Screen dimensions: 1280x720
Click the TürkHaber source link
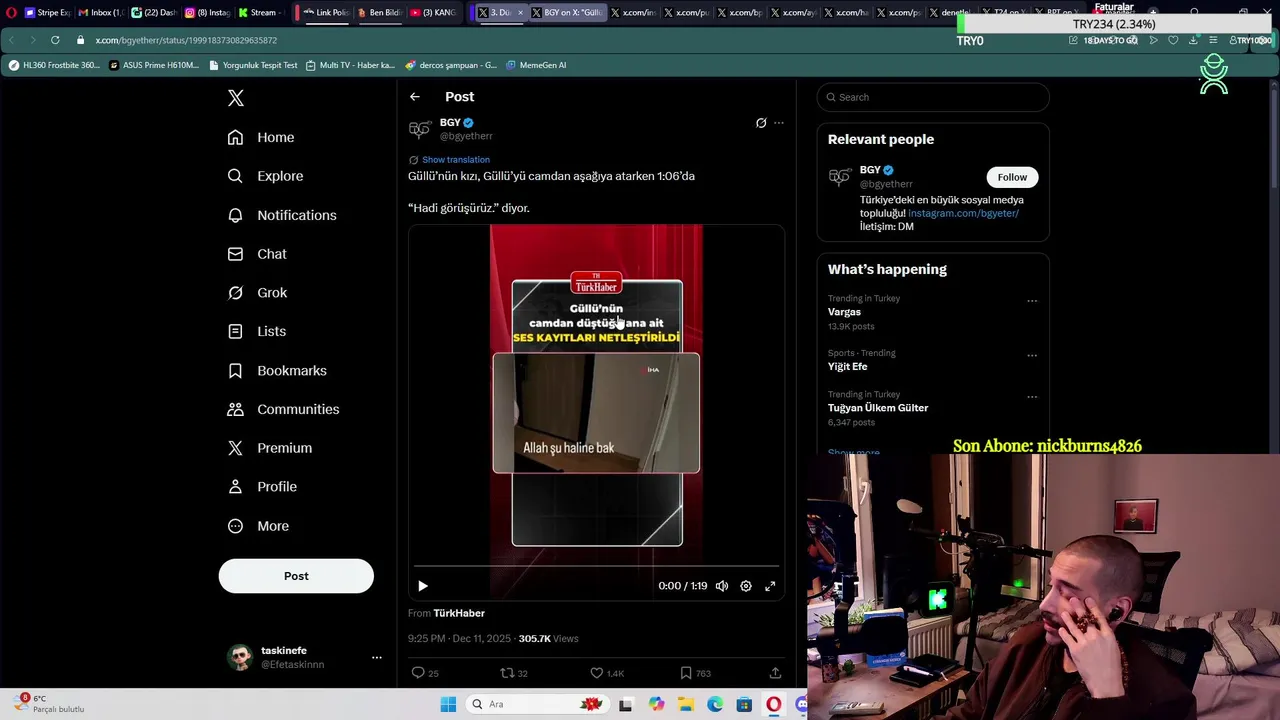click(459, 613)
